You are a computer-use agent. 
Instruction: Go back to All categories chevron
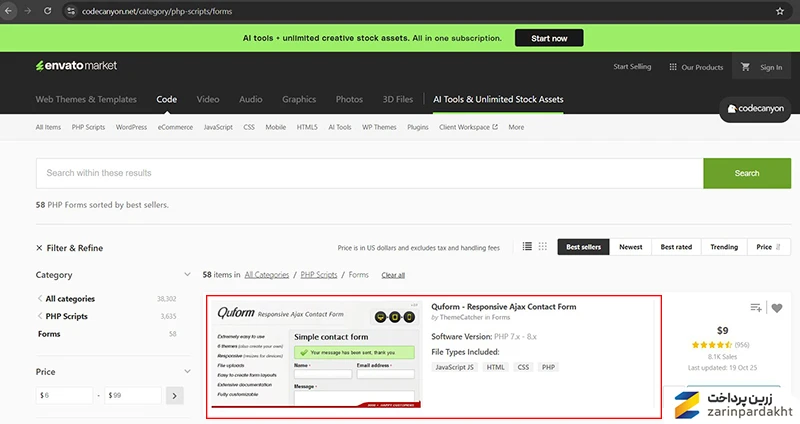[40, 298]
